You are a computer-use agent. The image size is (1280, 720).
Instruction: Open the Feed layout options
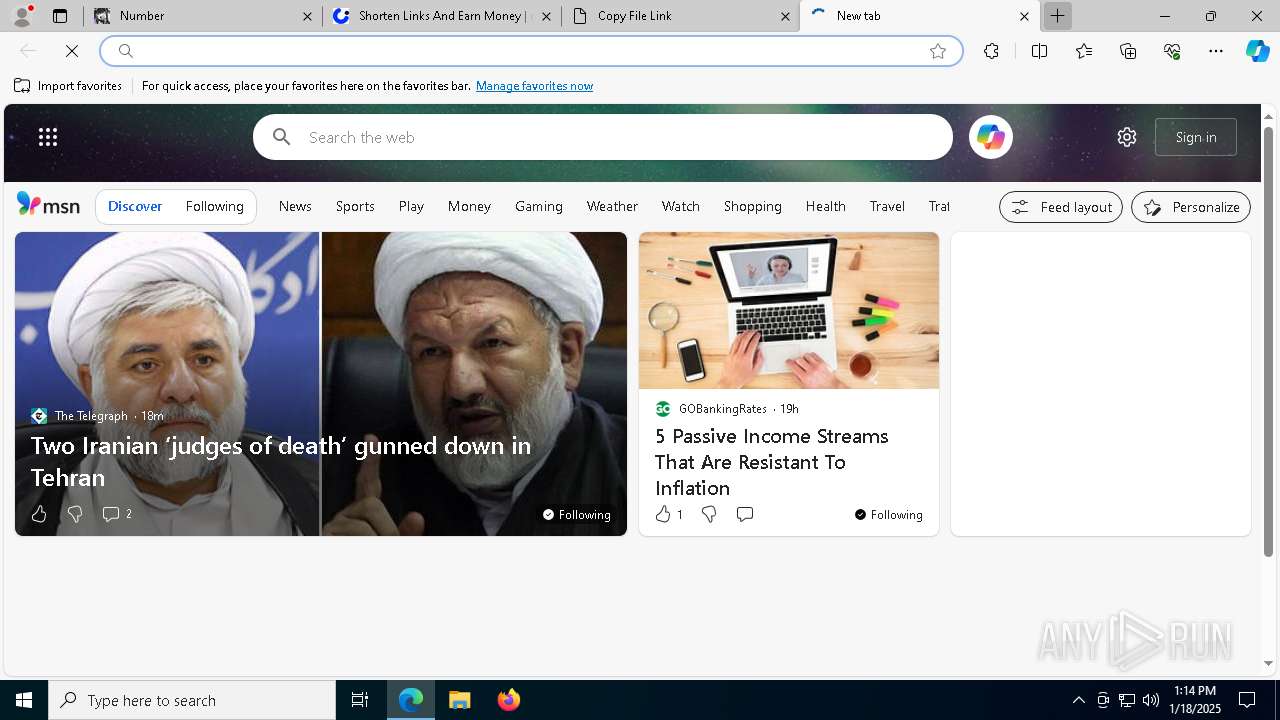click(x=1061, y=207)
